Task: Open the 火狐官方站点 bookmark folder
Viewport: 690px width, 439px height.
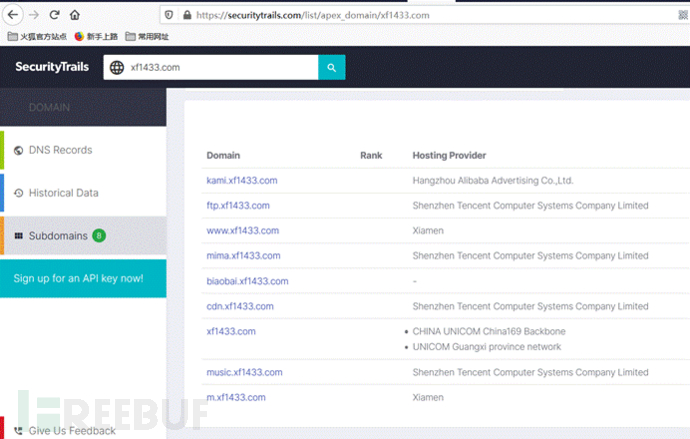Action: click(37, 37)
